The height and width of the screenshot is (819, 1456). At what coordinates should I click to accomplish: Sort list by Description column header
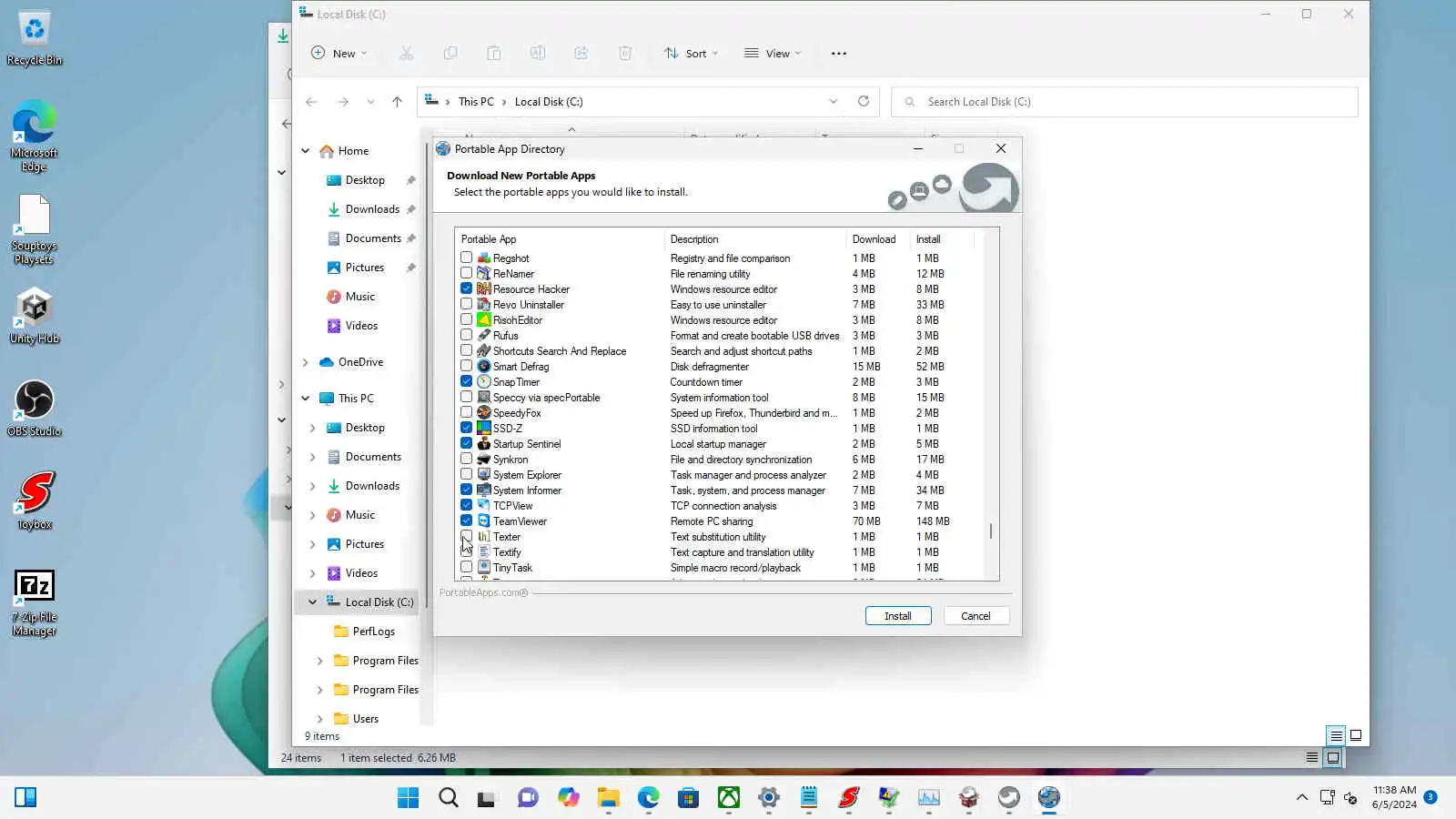click(755, 239)
